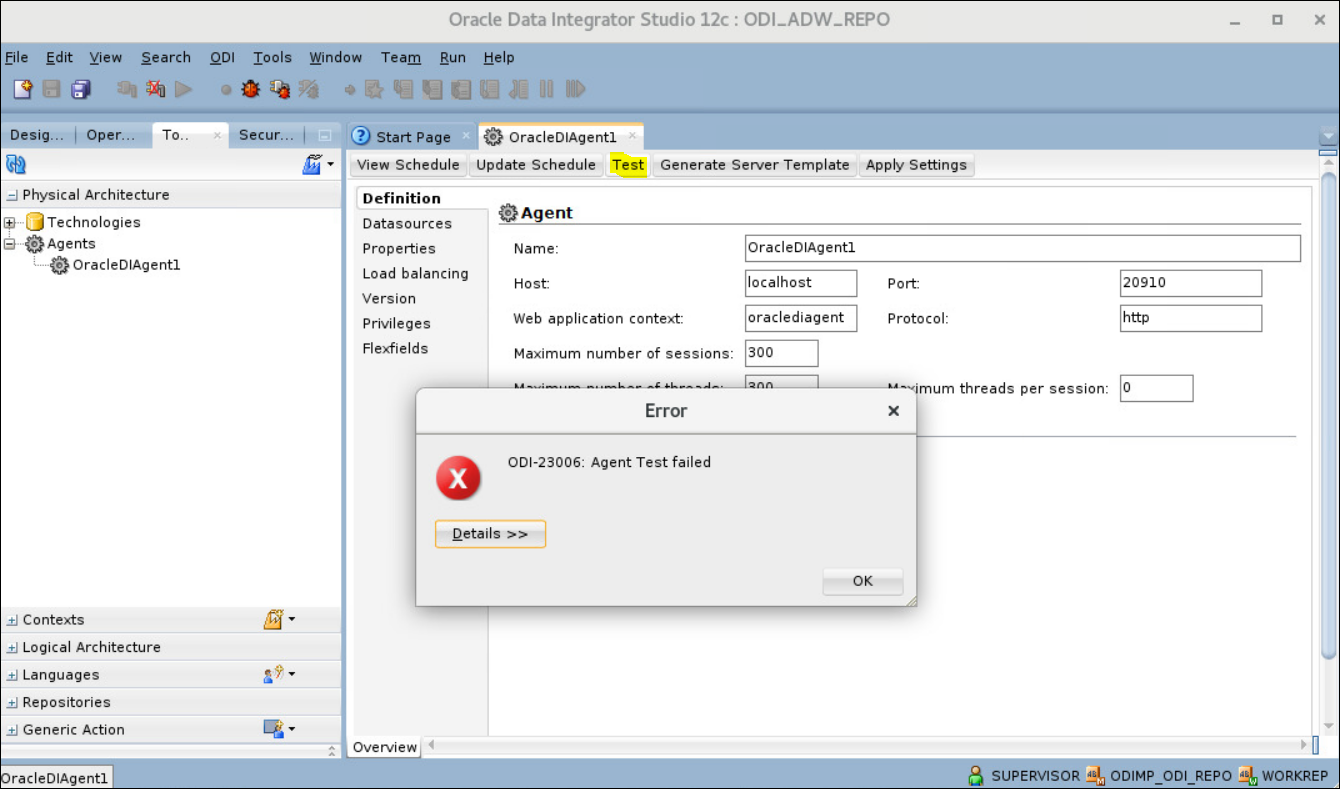Click the refresh icon in Topology panel
1340x789 pixels.
16,164
